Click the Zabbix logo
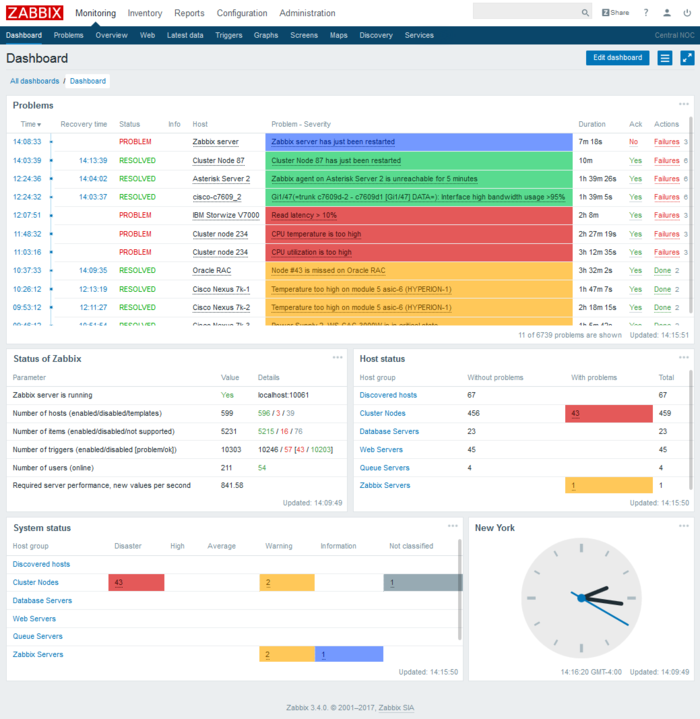The width and height of the screenshot is (700, 719). 34,13
